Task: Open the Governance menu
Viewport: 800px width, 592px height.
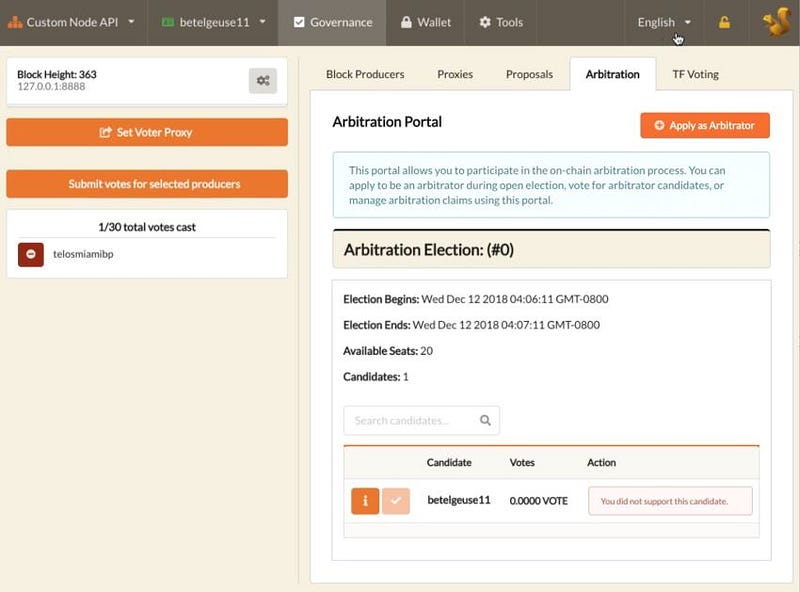Action: 333,22
